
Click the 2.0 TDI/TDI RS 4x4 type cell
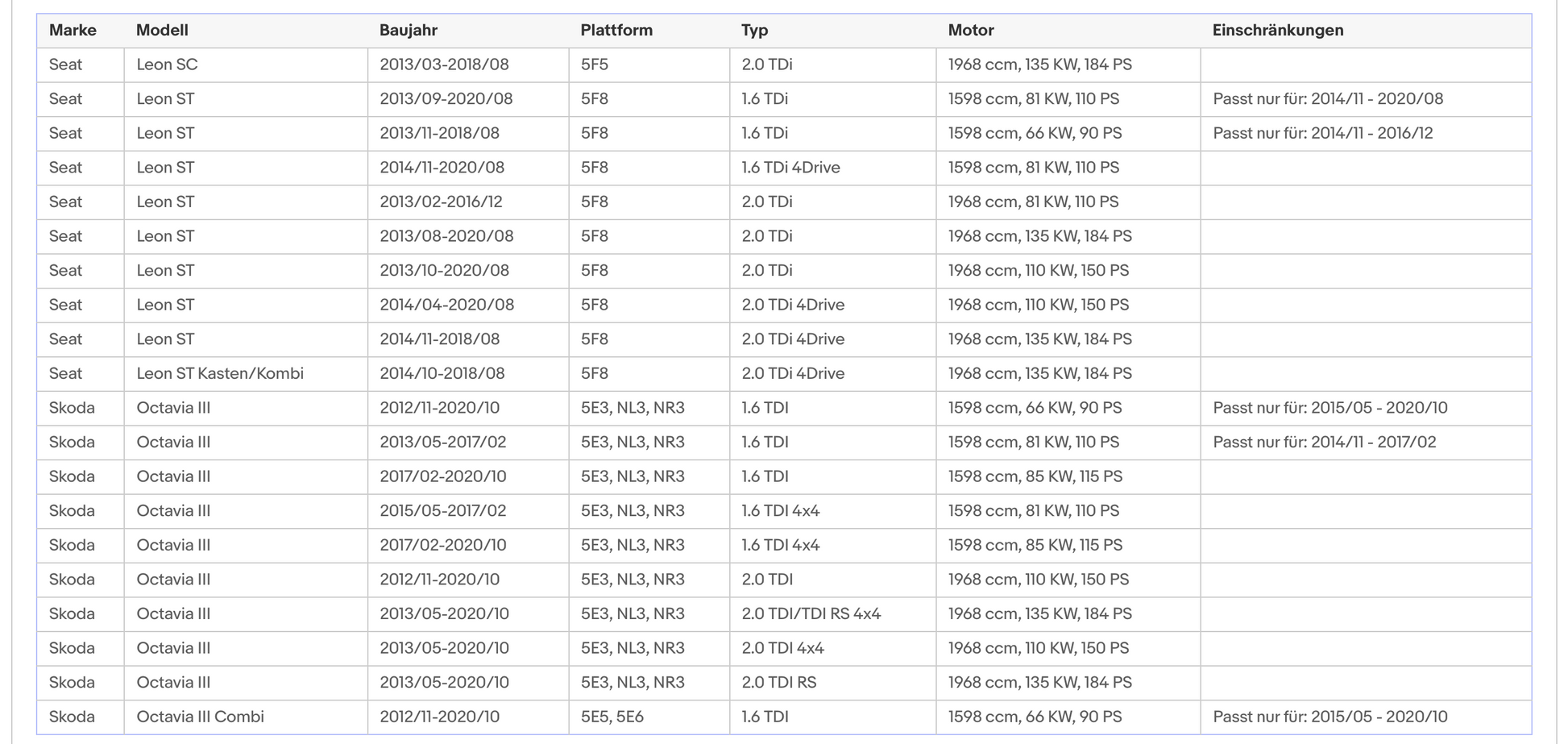pos(833,613)
